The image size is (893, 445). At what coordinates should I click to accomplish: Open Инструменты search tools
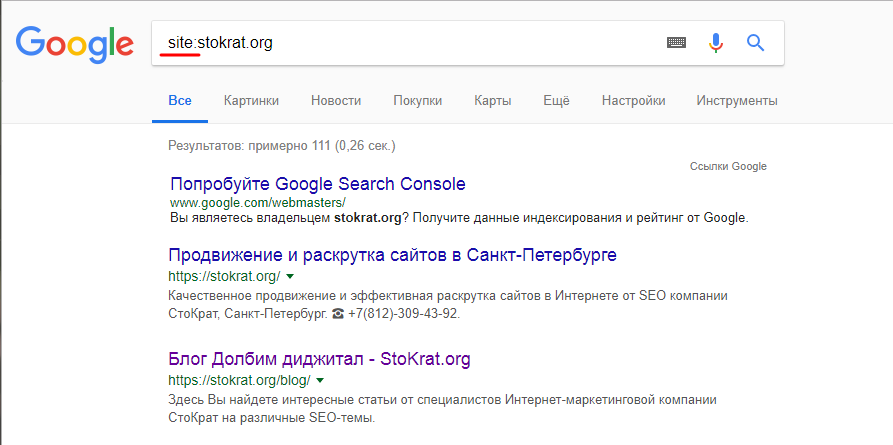pyautogui.click(x=737, y=101)
